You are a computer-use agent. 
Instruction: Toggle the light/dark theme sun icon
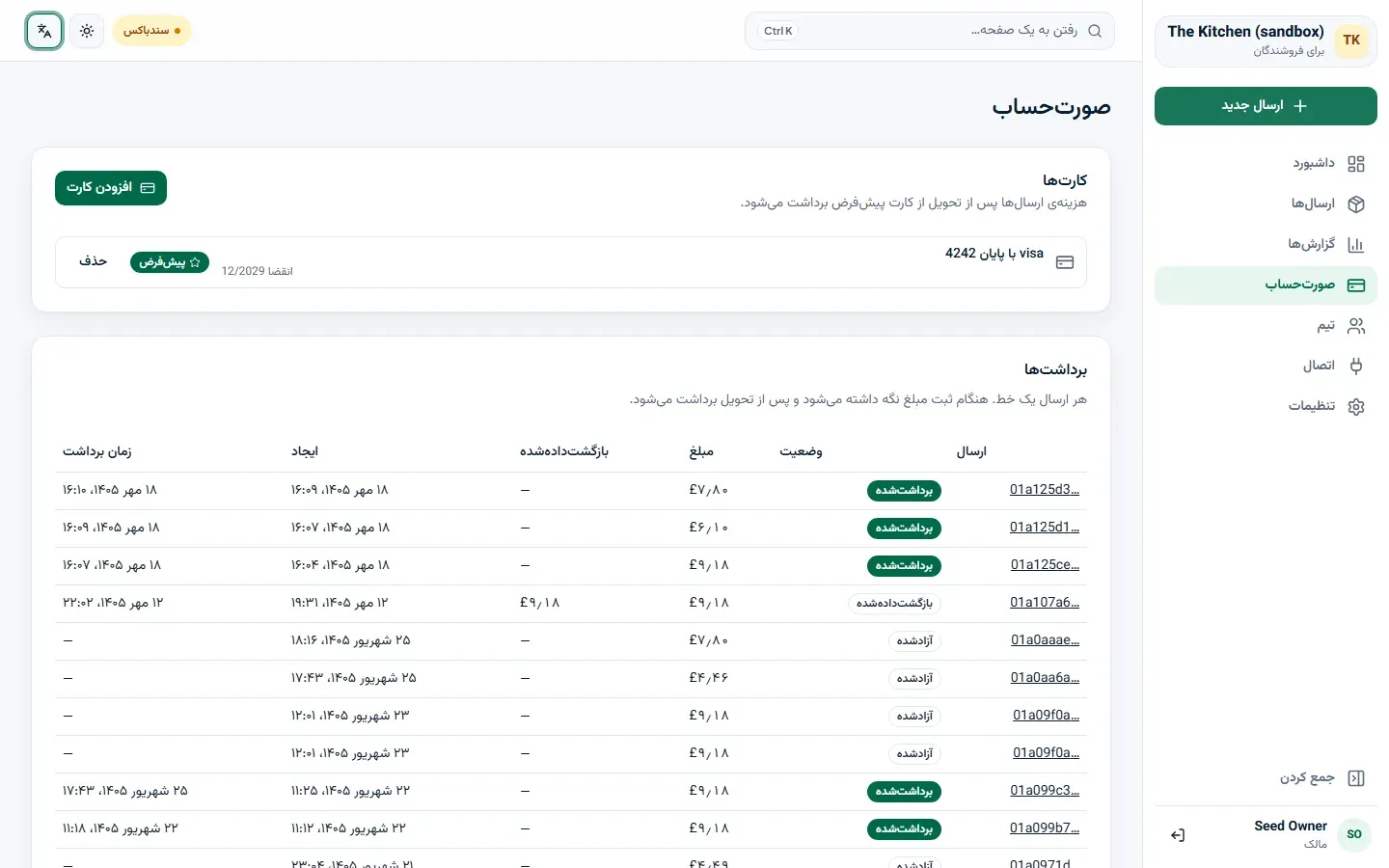pos(87,31)
